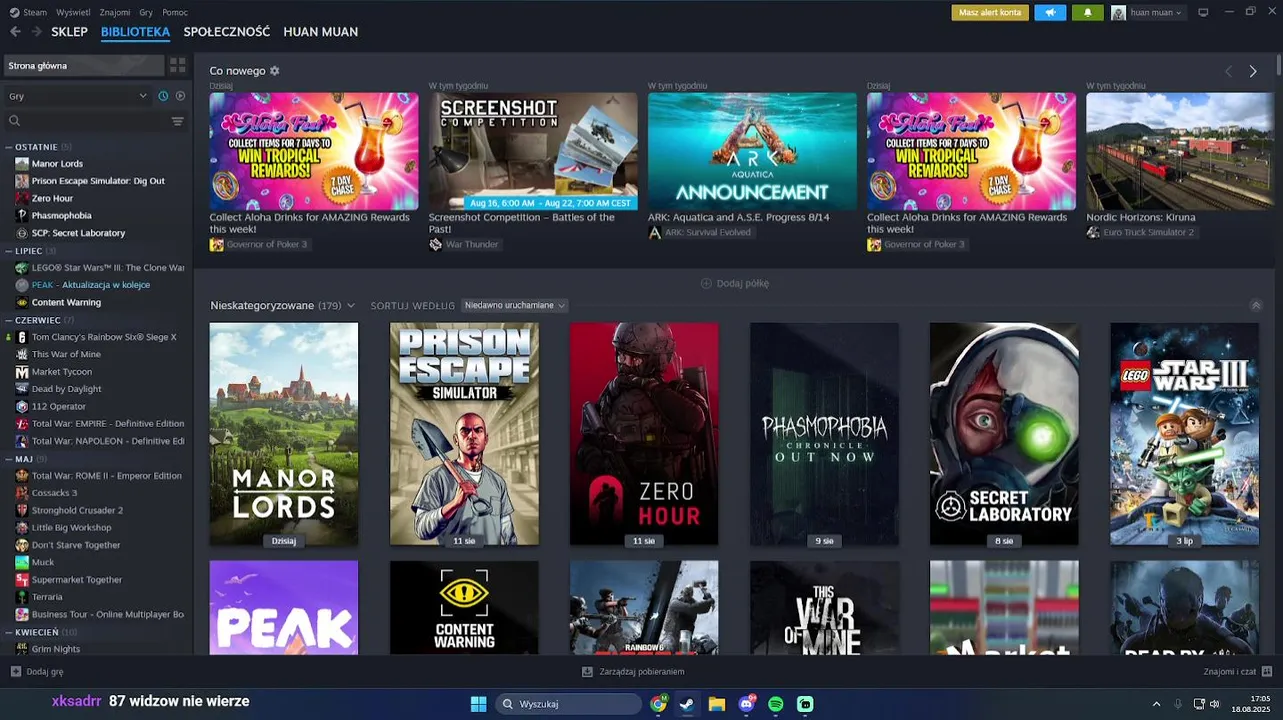Click Dodaj półkę to add shelf
This screenshot has width=1283, height=720.
[x=735, y=283]
